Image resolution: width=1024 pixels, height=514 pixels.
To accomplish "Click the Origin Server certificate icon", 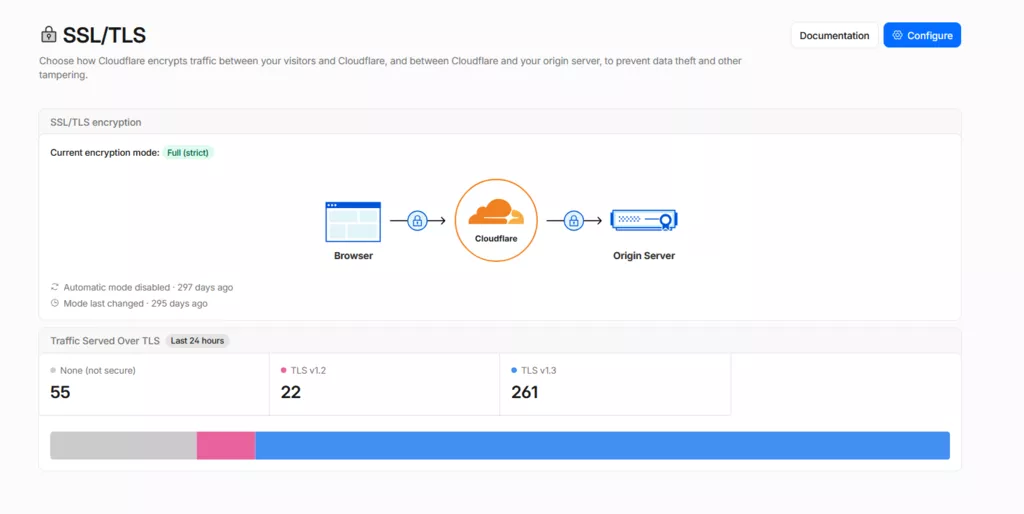I will click(644, 221).
